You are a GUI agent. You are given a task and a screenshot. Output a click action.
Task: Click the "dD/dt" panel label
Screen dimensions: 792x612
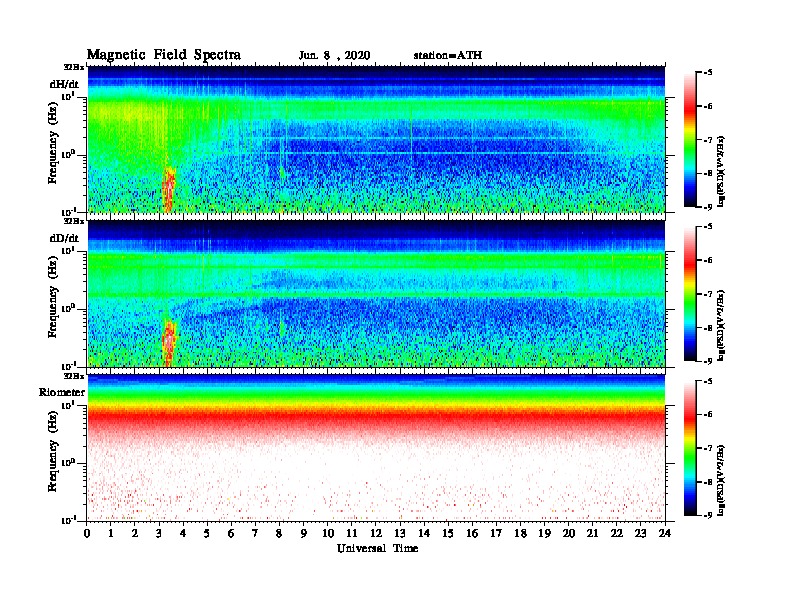pos(64,238)
